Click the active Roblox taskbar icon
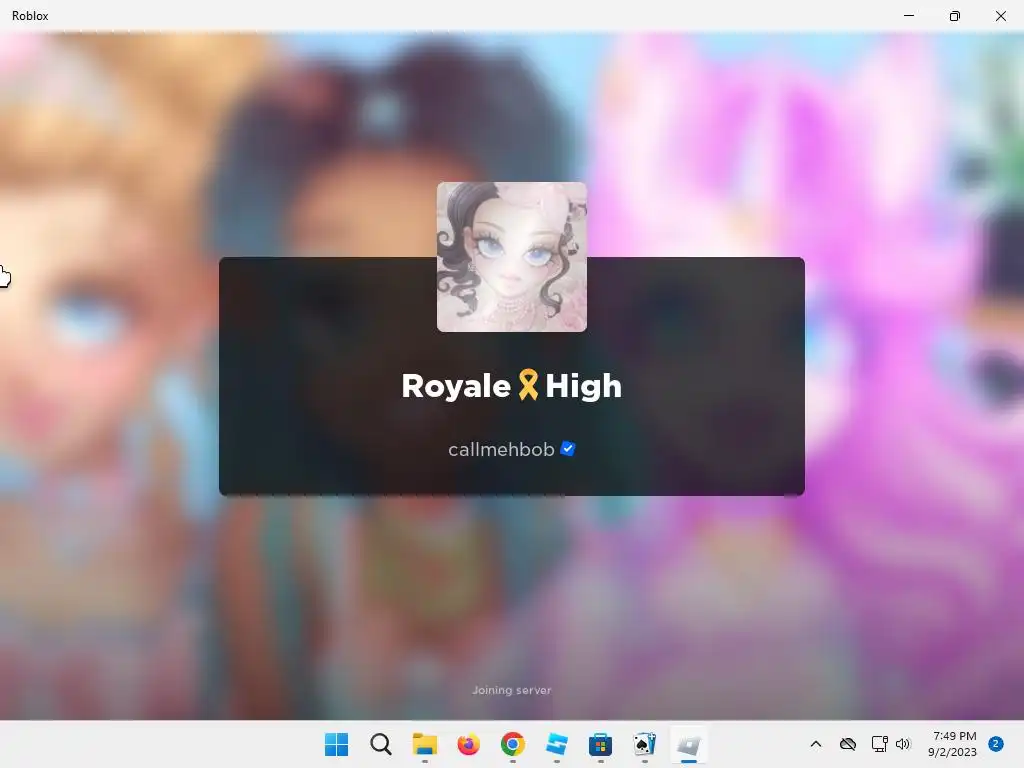Screen dimensions: 1024x768 point(688,744)
